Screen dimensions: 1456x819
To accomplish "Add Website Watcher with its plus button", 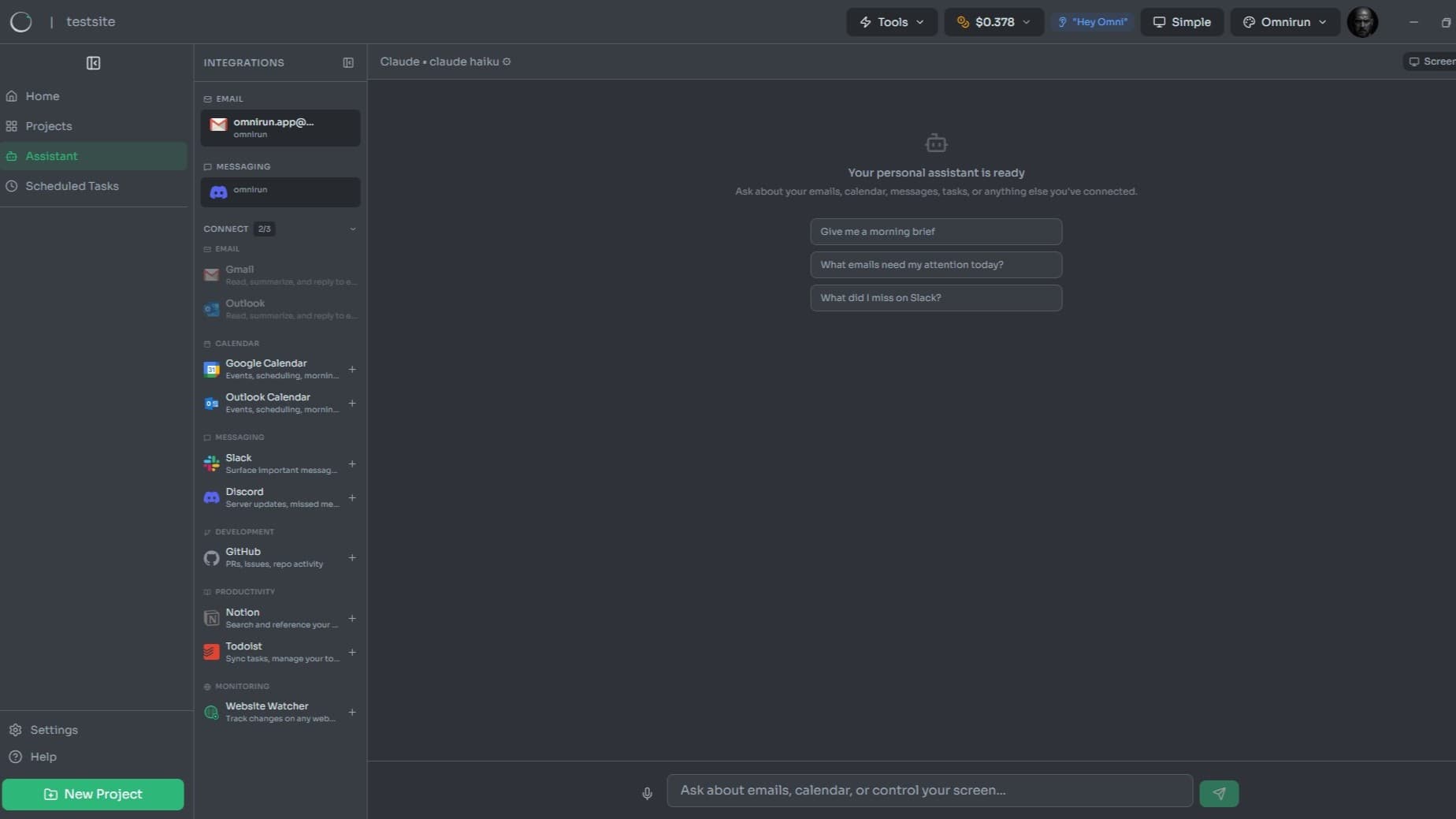I will tap(352, 712).
